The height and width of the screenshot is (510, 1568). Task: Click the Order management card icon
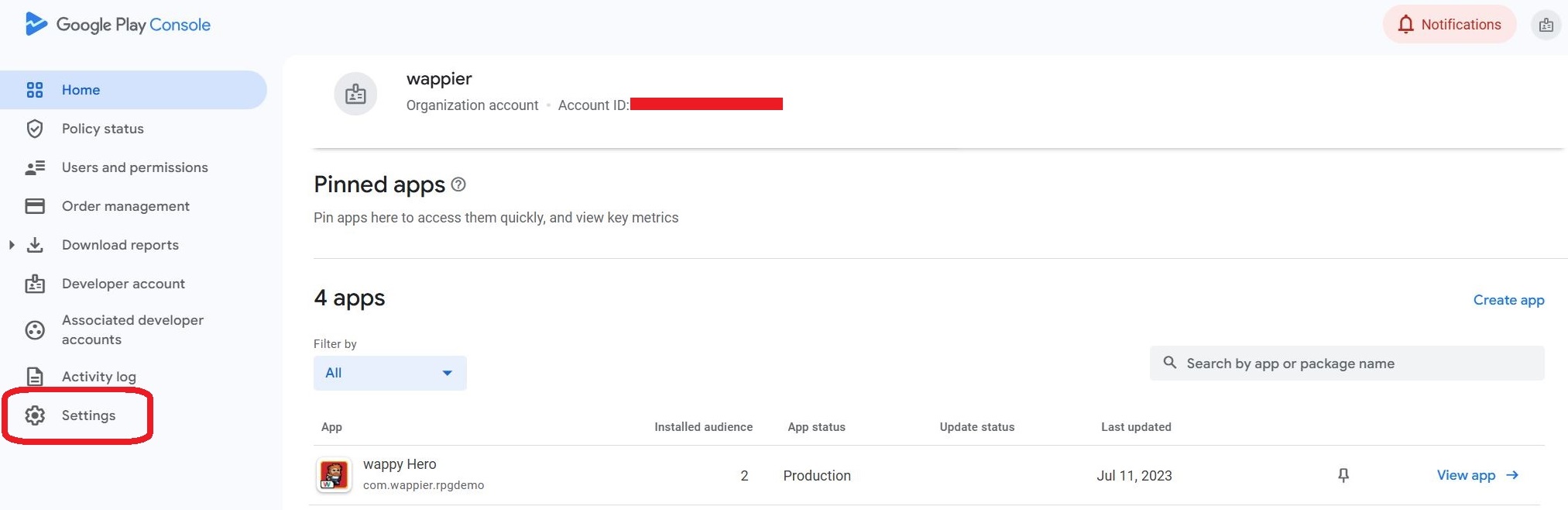[x=35, y=206]
